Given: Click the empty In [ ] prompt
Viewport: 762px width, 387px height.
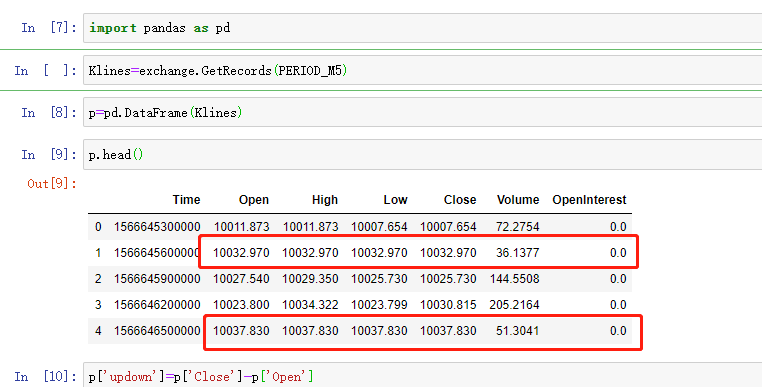Looking at the screenshot, I should (x=45, y=71).
